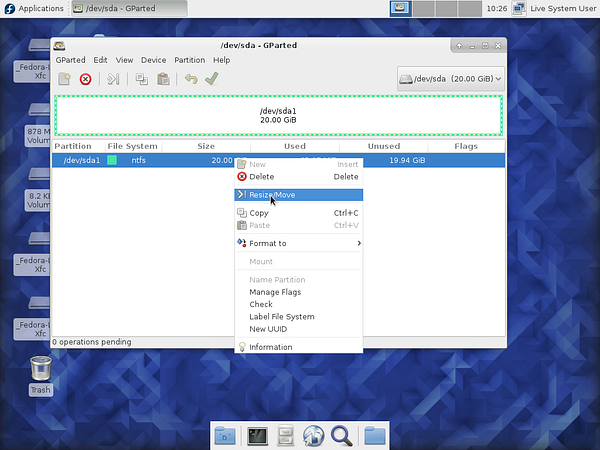
Task: Choose Delete from the context menu
Action: [298, 177]
